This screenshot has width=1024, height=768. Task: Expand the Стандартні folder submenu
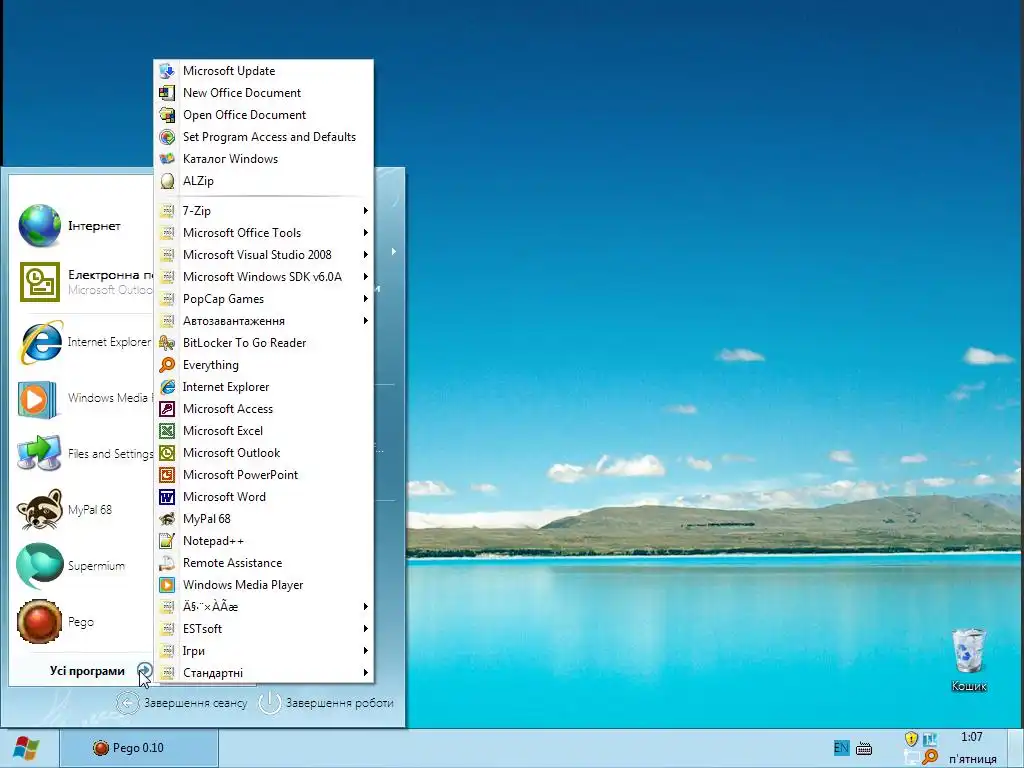(x=264, y=673)
